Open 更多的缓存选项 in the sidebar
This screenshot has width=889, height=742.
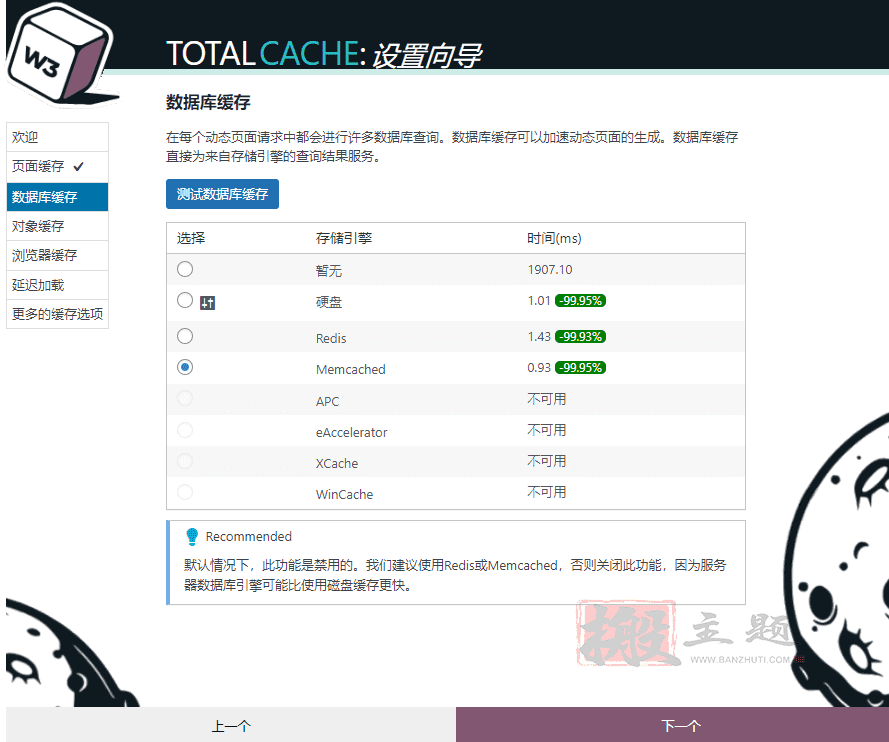click(57, 314)
